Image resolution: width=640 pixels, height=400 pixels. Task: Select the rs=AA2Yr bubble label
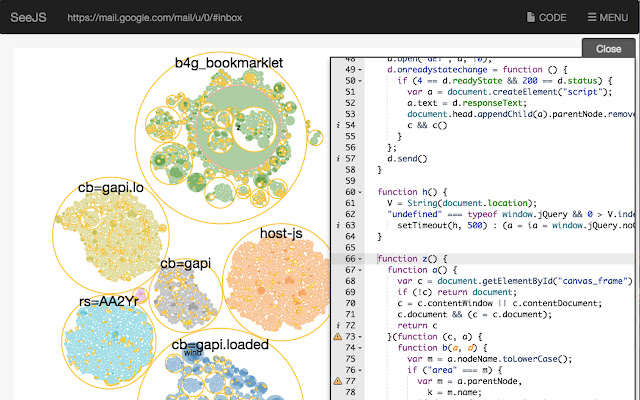109,301
